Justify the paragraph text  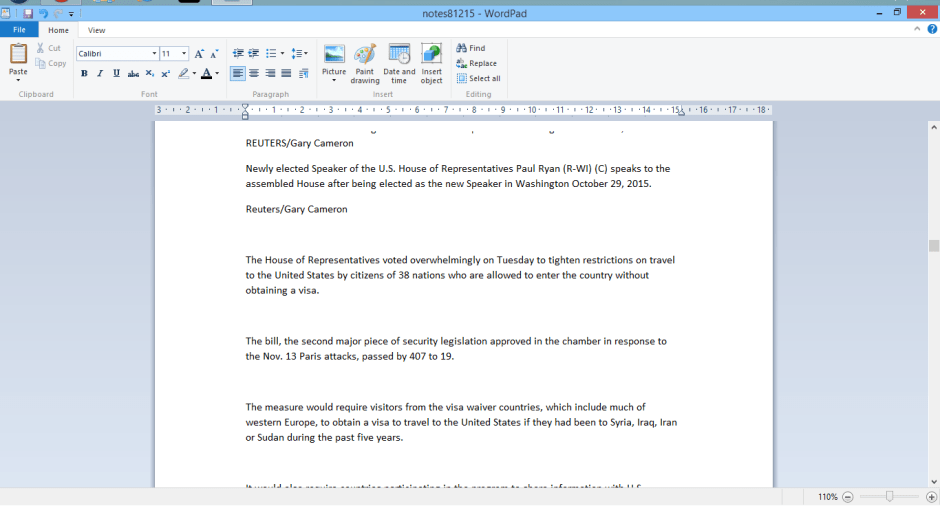point(286,73)
